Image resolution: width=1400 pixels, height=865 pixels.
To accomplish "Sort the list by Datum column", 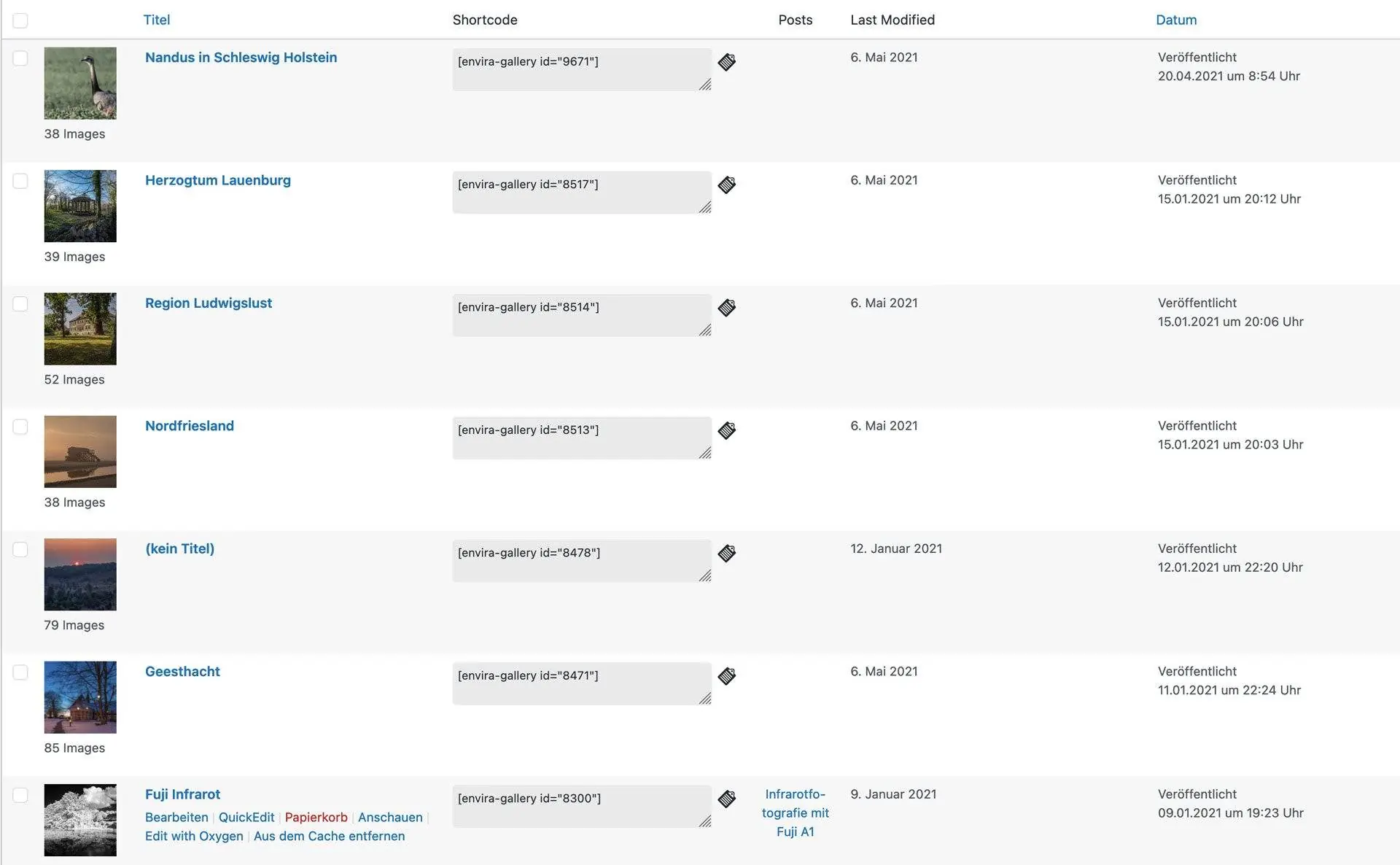I will pyautogui.click(x=1175, y=20).
